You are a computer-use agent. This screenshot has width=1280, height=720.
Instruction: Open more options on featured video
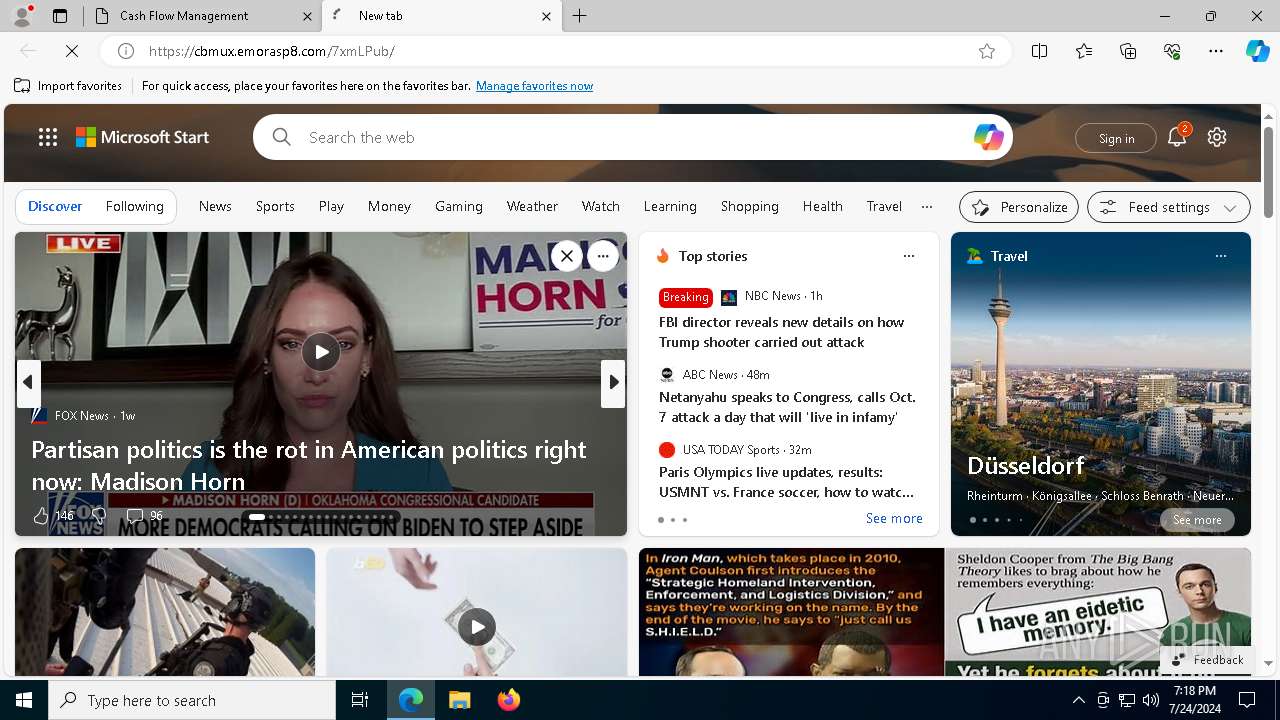[603, 256]
